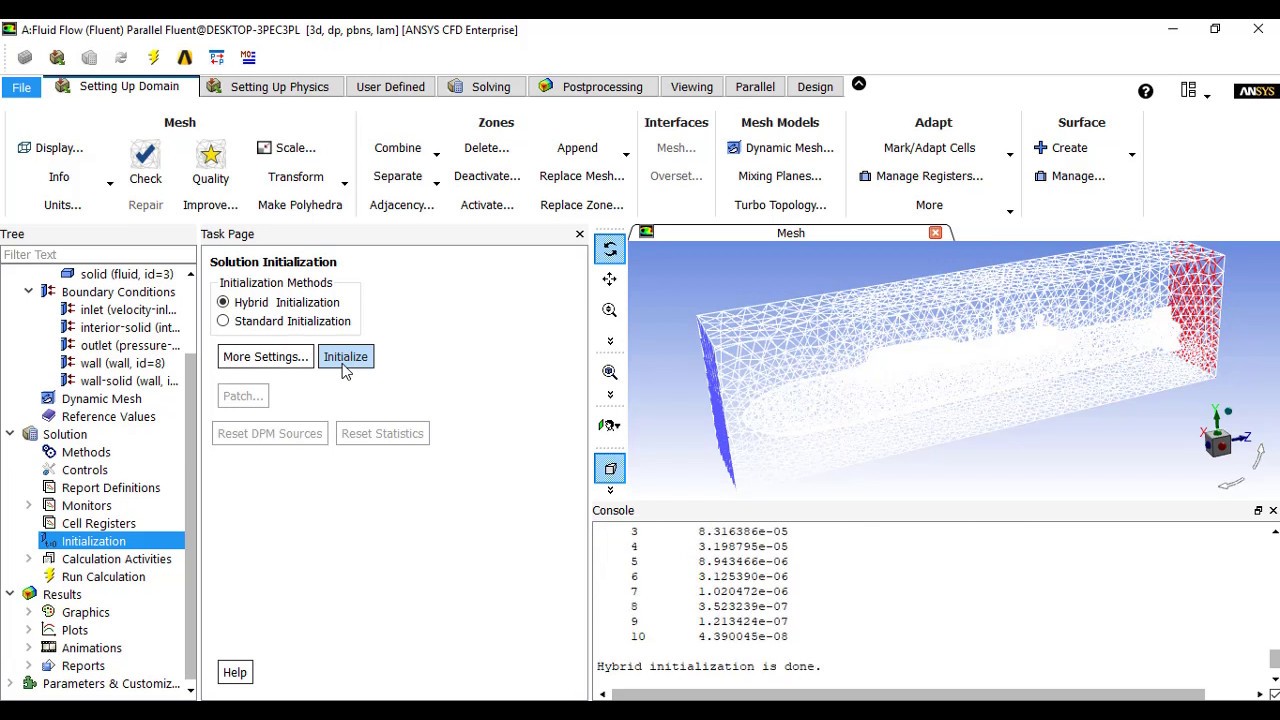Click the yellow-black ANSYS logo toolbar icon
1280x720 pixels.
(x=185, y=57)
